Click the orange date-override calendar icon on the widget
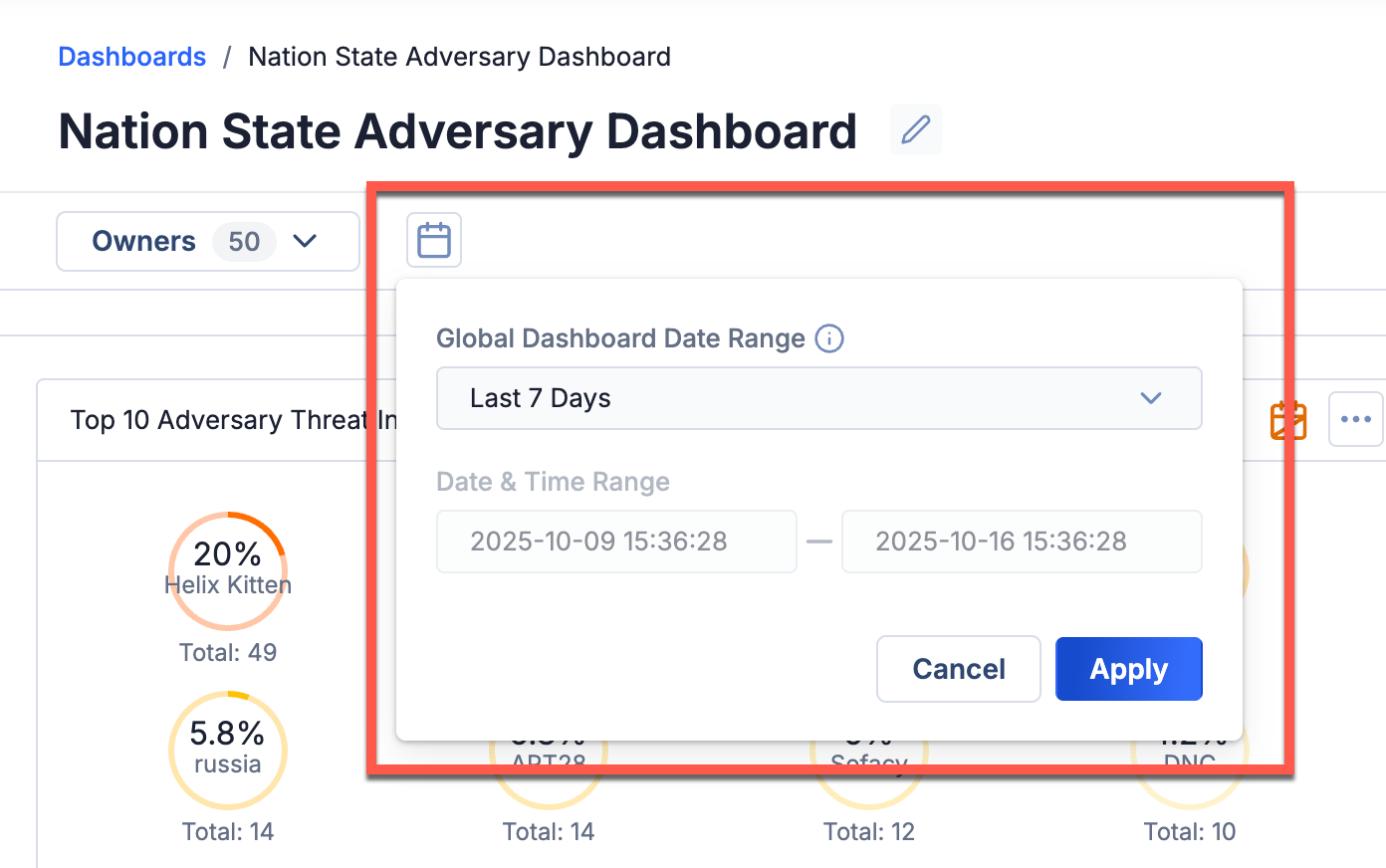1386x868 pixels. tap(1287, 420)
